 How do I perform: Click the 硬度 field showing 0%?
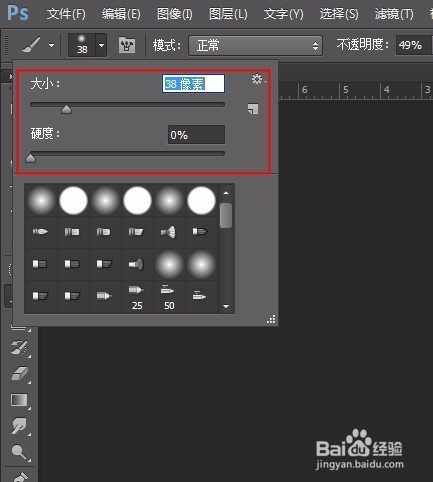tap(196, 135)
